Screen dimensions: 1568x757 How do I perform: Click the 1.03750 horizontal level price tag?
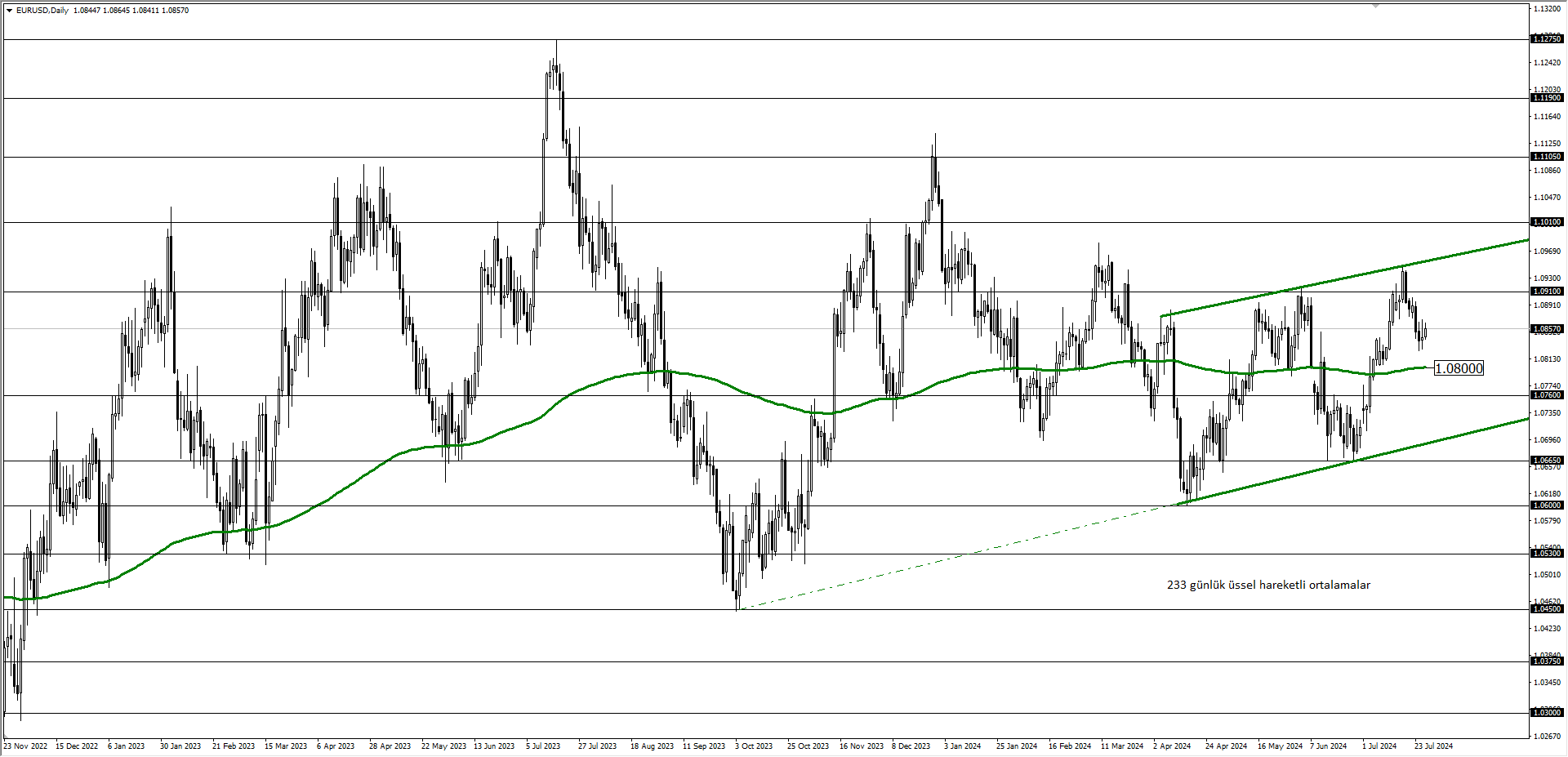click(x=1547, y=661)
